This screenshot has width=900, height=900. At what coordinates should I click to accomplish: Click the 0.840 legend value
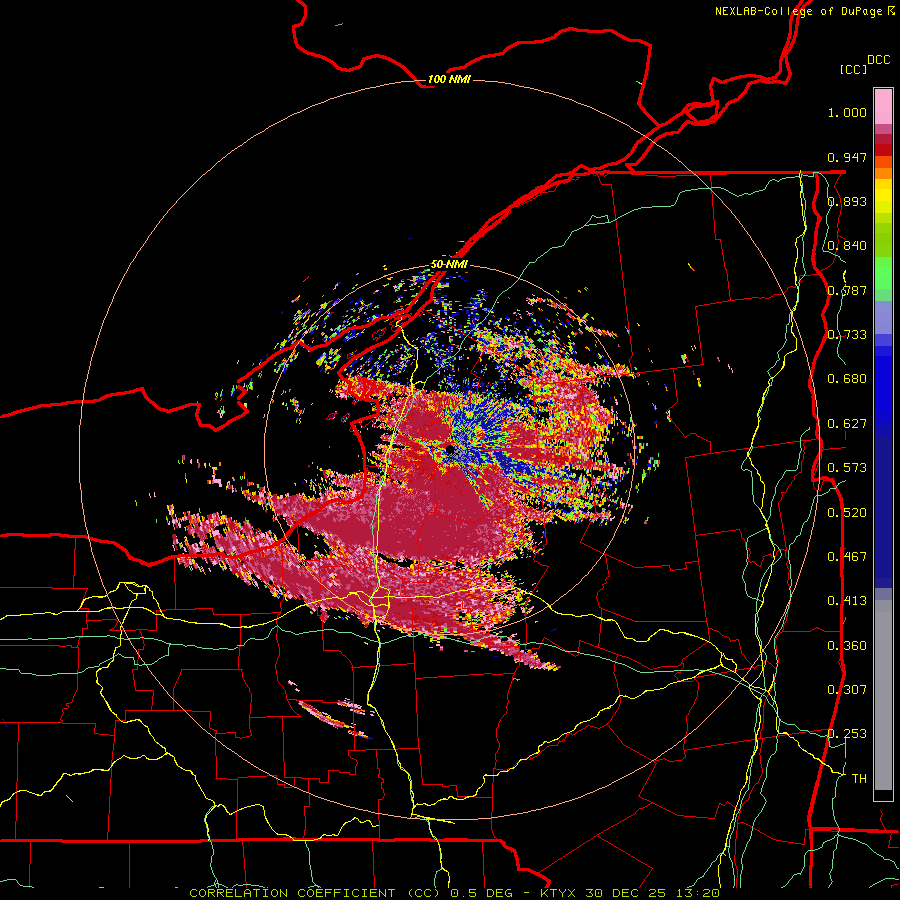point(847,246)
